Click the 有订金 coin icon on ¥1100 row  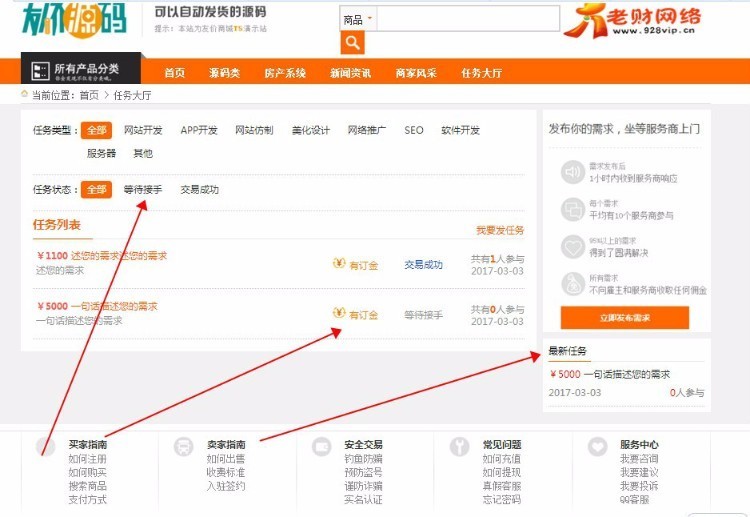tap(339, 263)
